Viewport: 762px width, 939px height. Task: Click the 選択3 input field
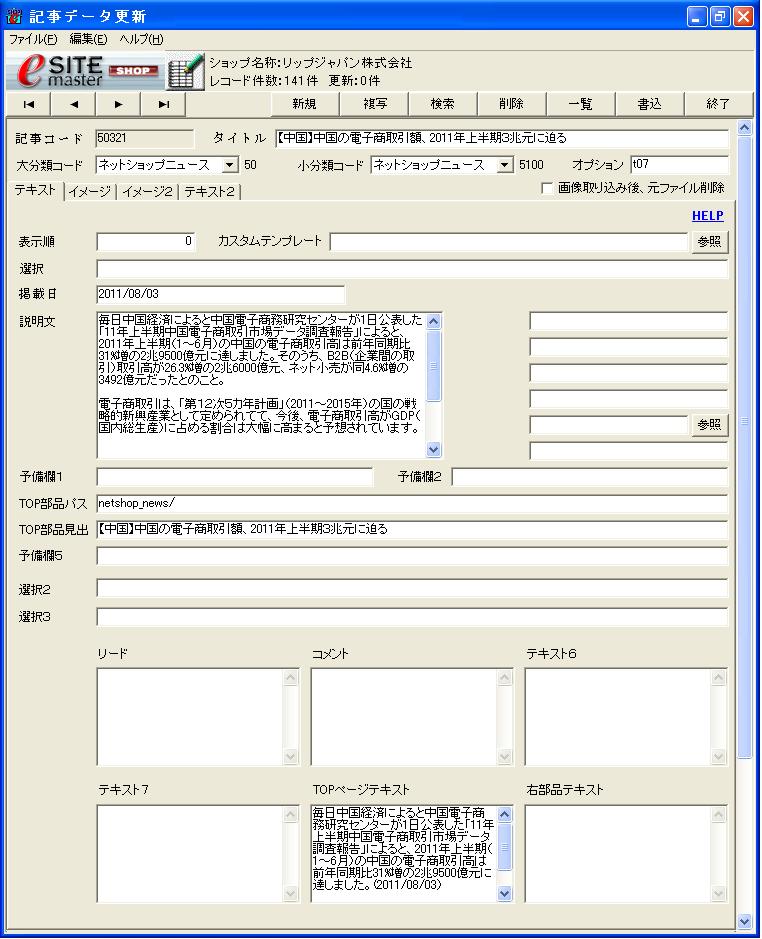[x=412, y=617]
